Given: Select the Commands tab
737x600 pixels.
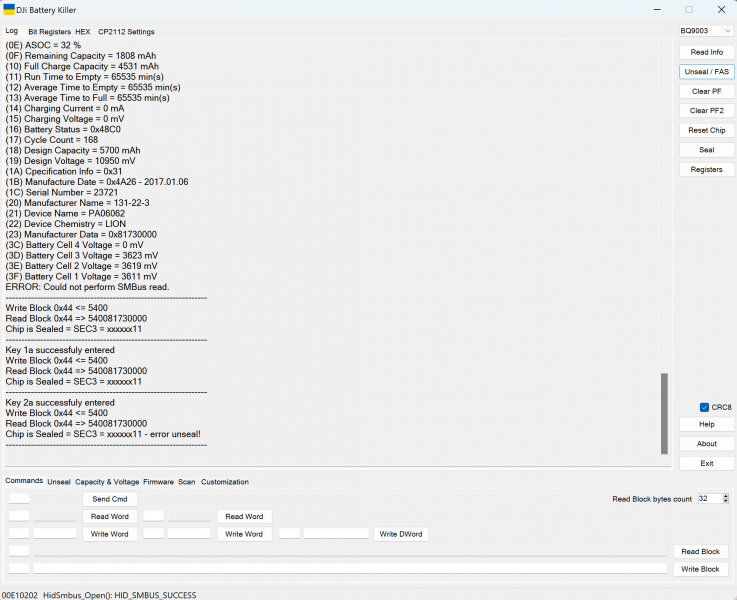Looking at the screenshot, I should [x=24, y=481].
